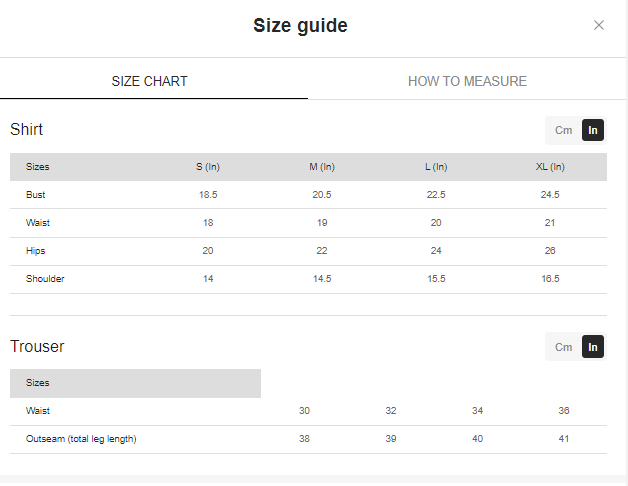The width and height of the screenshot is (628, 486).
Task: Click the 18.5 bust value for size S
Action: (208, 195)
